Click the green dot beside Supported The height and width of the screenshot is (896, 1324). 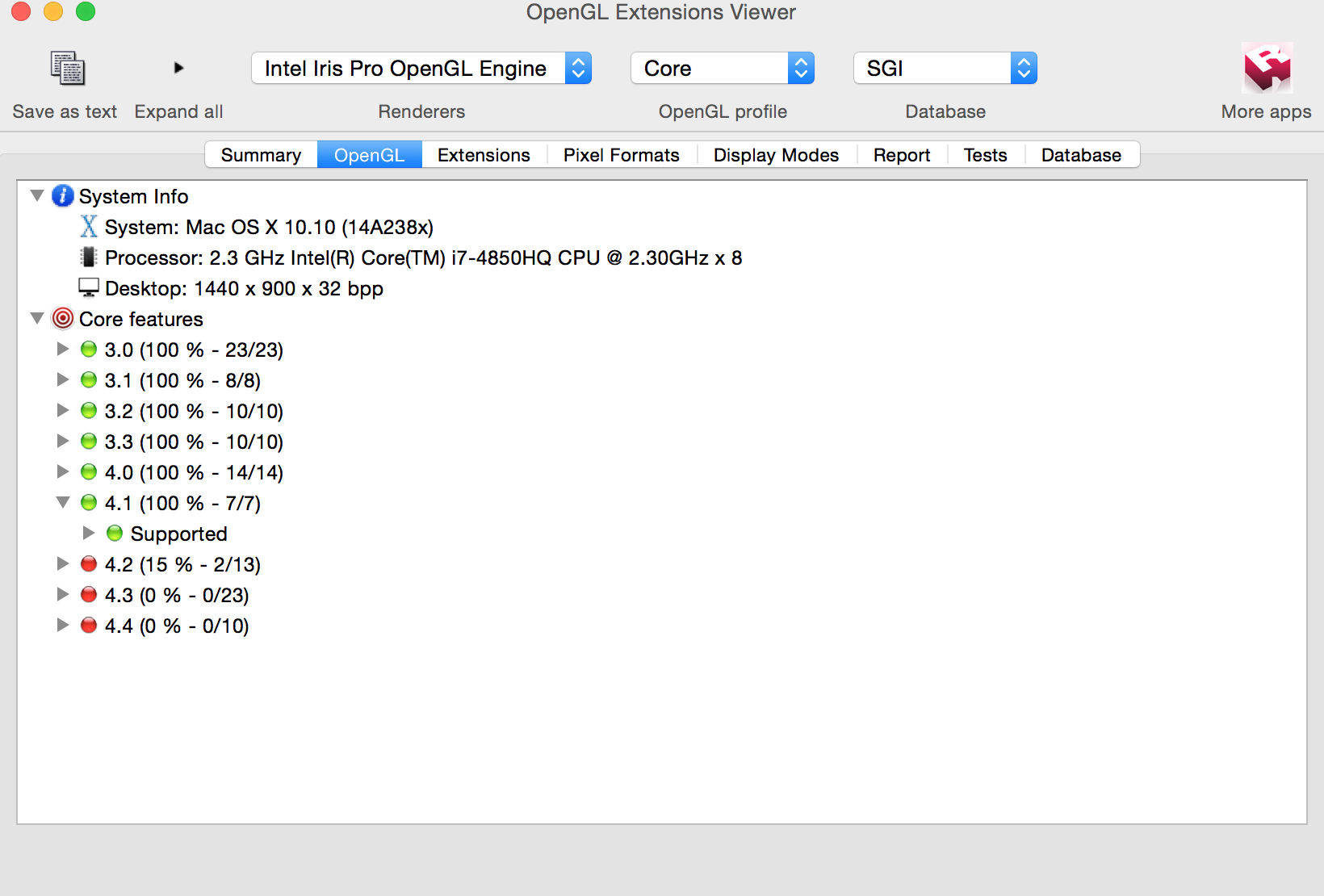pos(115,534)
